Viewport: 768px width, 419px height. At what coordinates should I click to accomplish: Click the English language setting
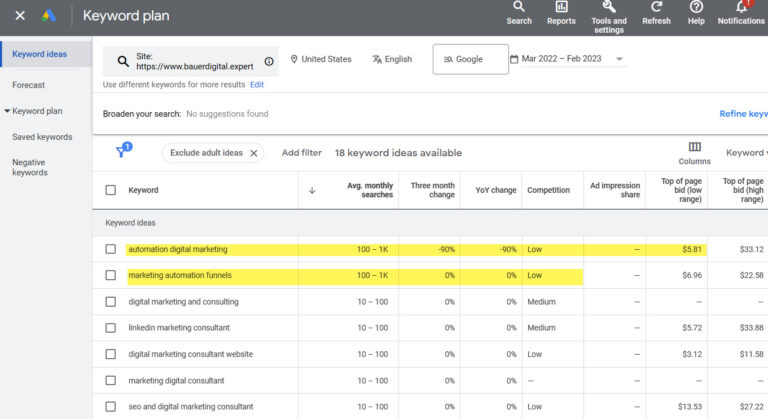[392, 59]
